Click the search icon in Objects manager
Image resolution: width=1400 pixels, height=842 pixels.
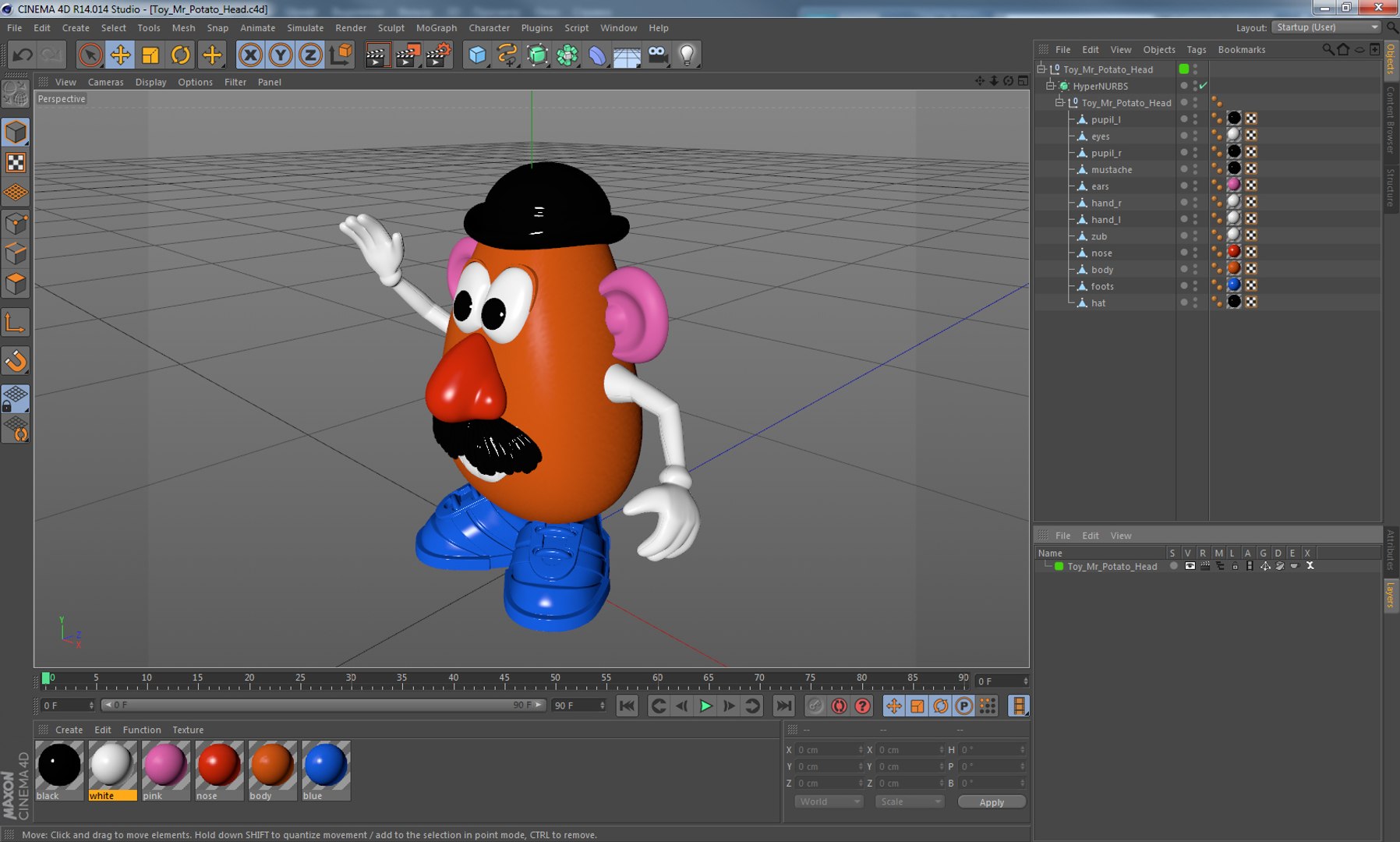click(1328, 49)
